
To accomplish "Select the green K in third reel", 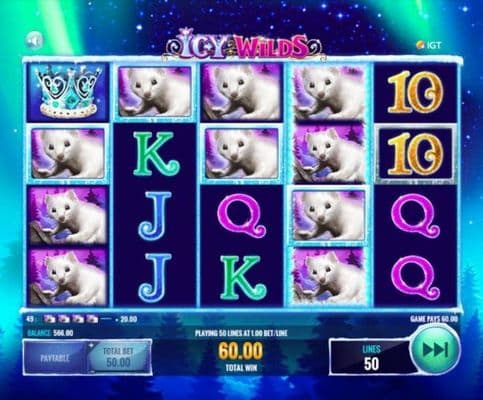I will point(243,278).
